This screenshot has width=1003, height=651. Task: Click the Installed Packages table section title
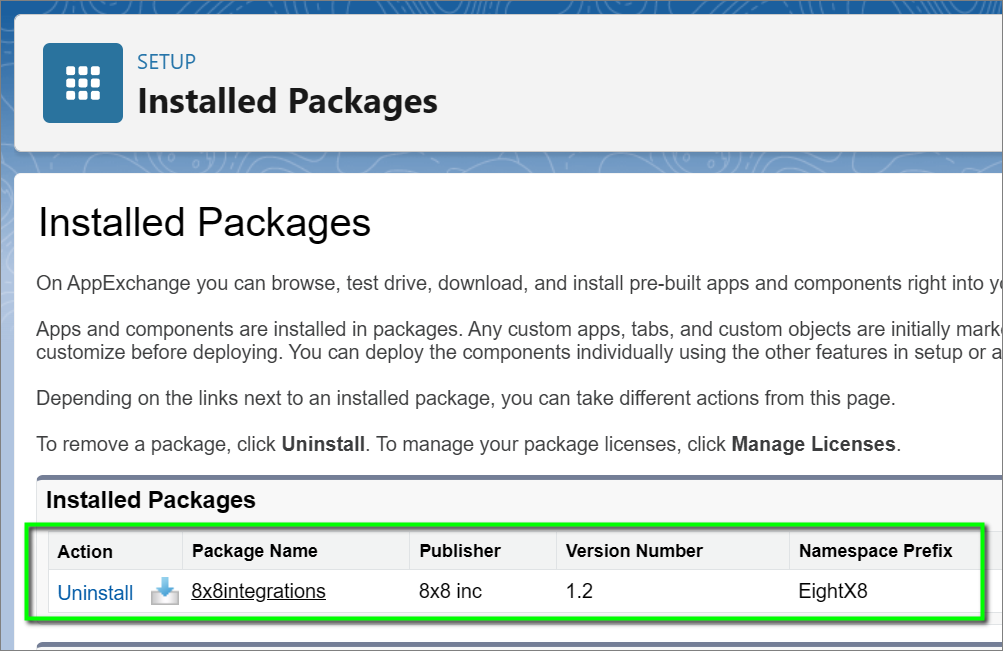pos(150,500)
